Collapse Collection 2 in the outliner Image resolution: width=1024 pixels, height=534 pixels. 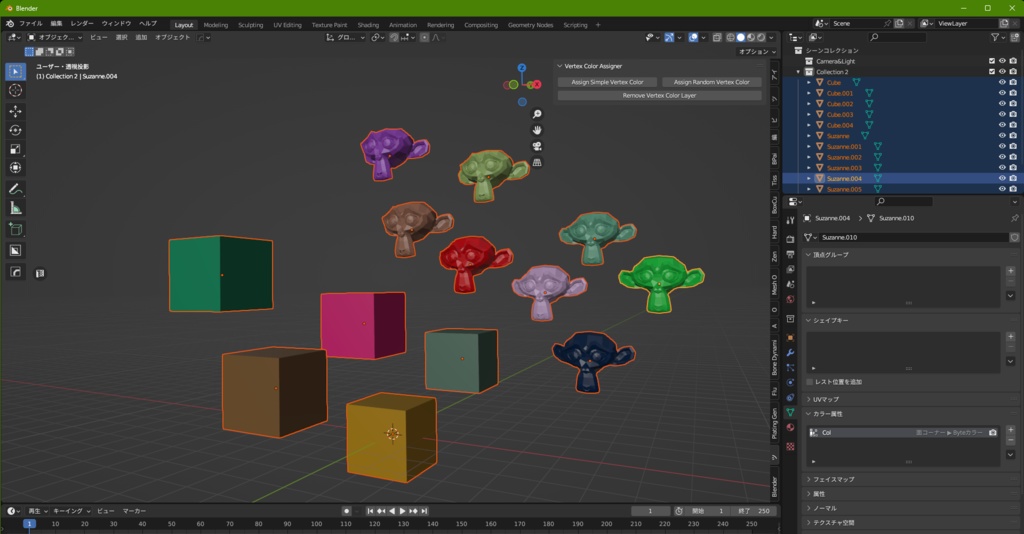(x=798, y=72)
